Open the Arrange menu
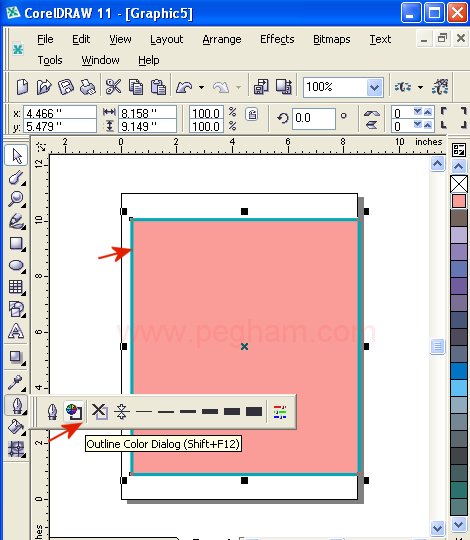The image size is (470, 540). click(x=222, y=39)
